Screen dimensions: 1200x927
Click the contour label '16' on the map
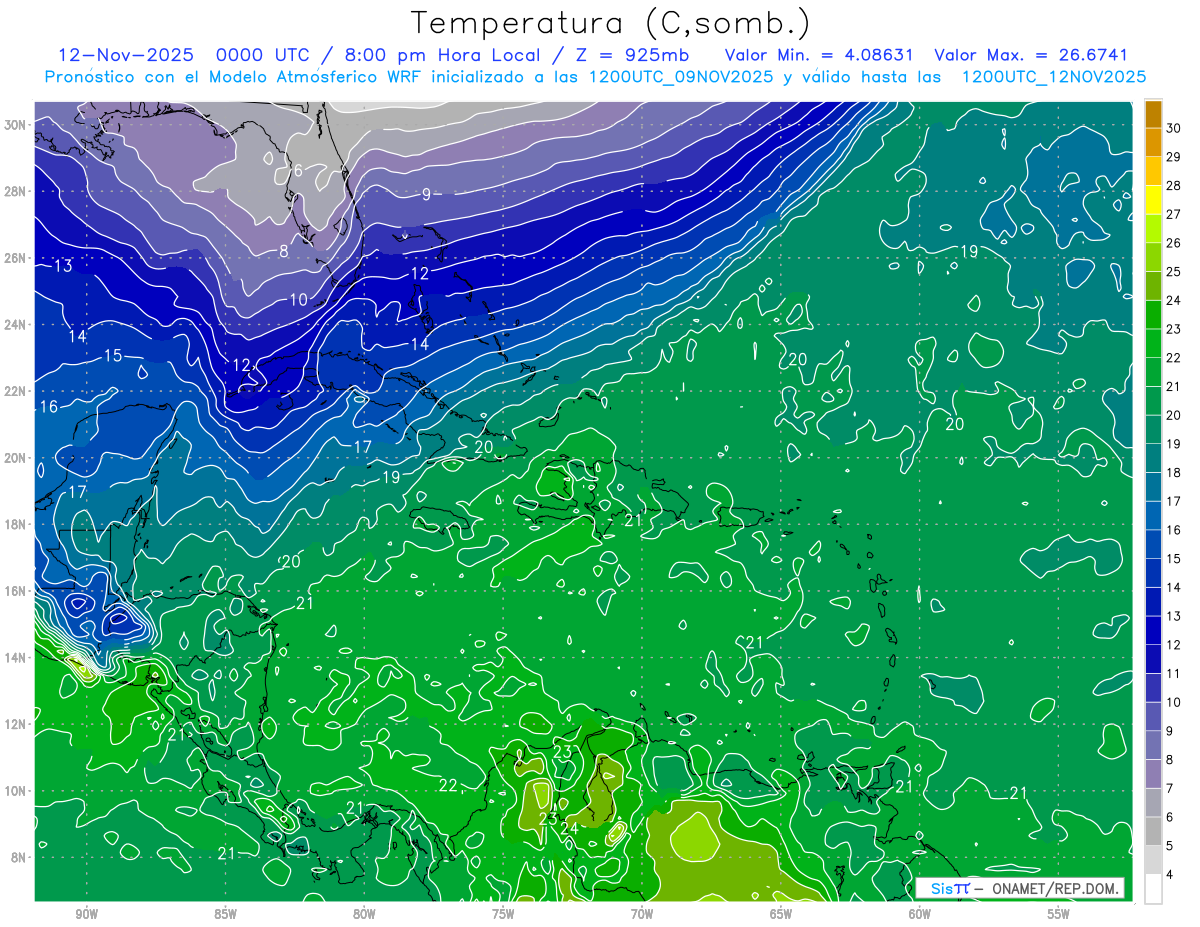(48, 407)
